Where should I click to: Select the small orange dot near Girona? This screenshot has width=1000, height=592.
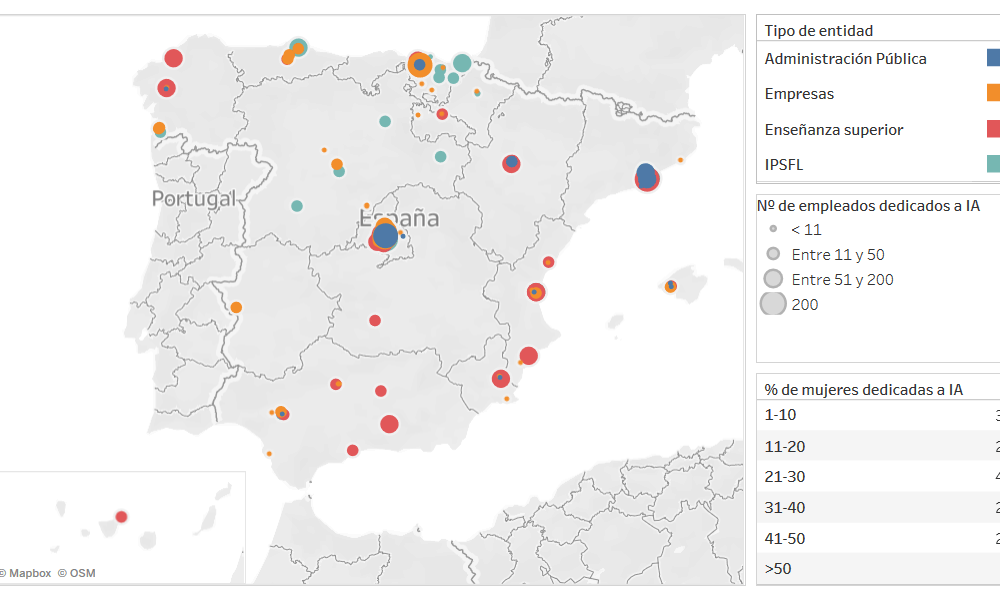[x=680, y=160]
